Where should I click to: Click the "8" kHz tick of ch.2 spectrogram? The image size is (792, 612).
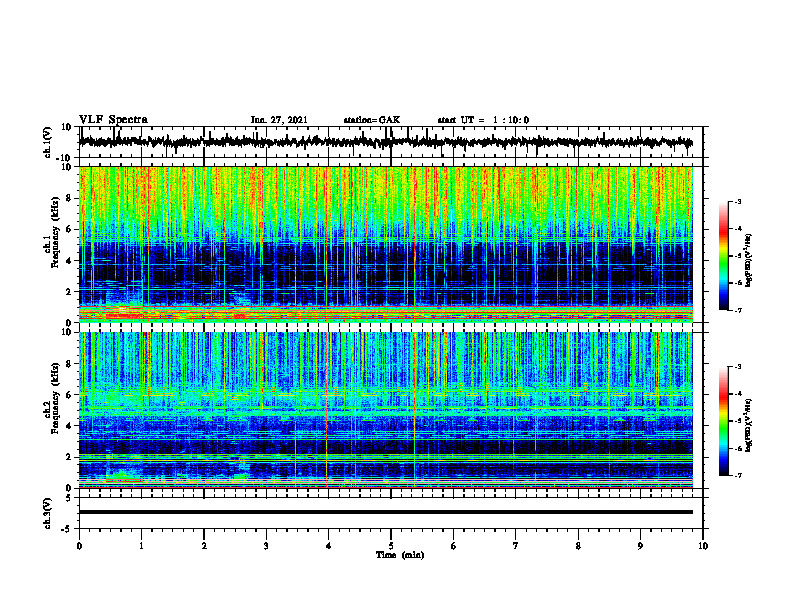(70, 364)
